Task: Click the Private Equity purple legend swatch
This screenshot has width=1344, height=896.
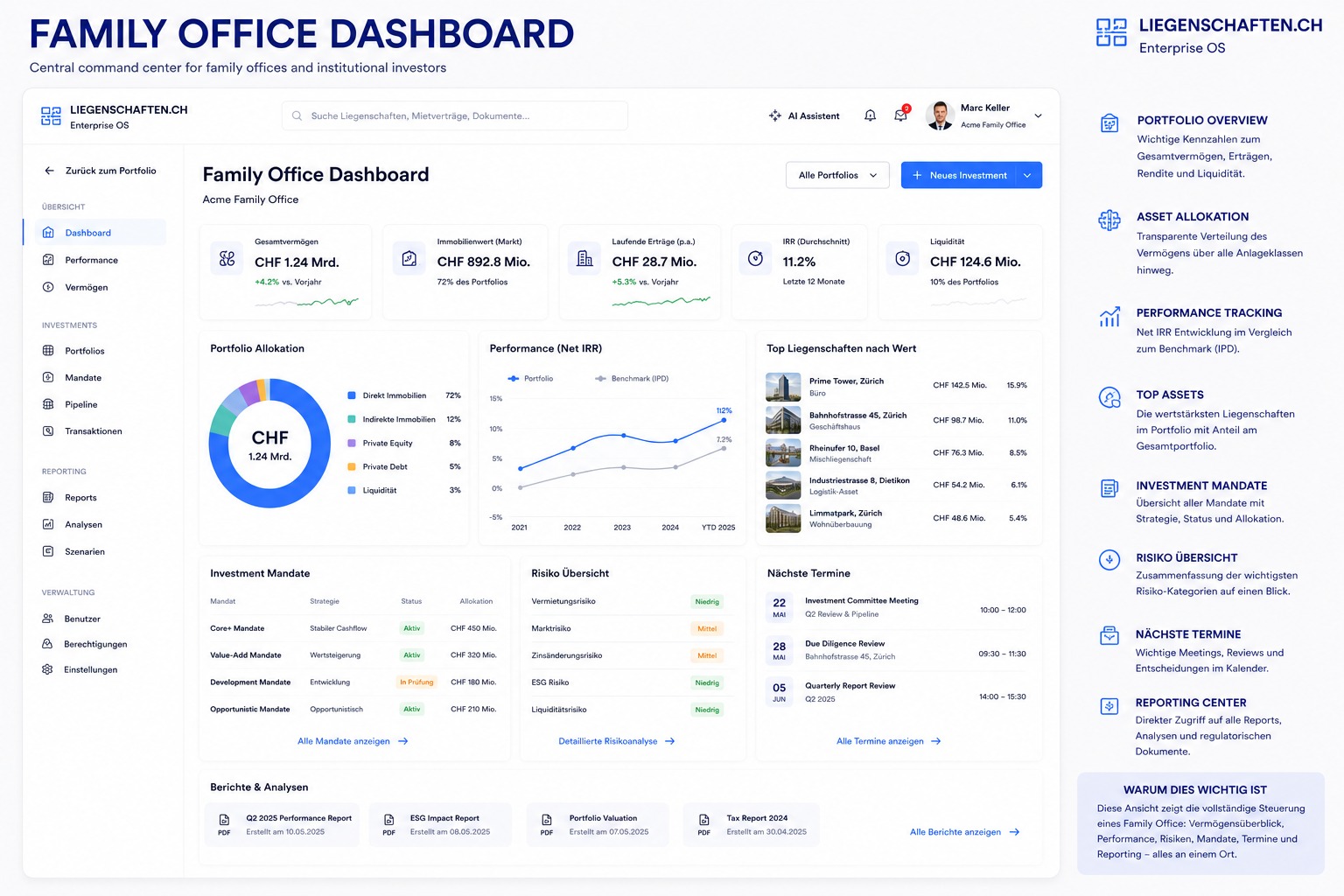Action: click(352, 443)
